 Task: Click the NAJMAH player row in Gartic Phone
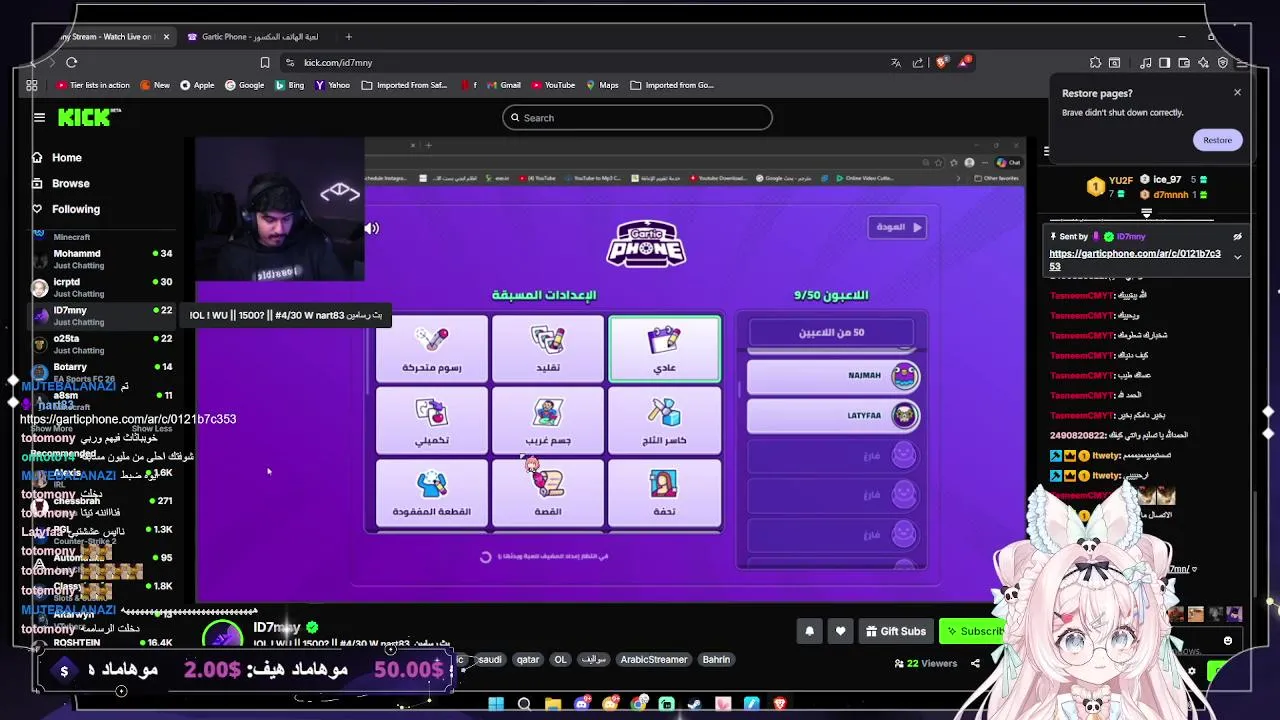pos(833,376)
